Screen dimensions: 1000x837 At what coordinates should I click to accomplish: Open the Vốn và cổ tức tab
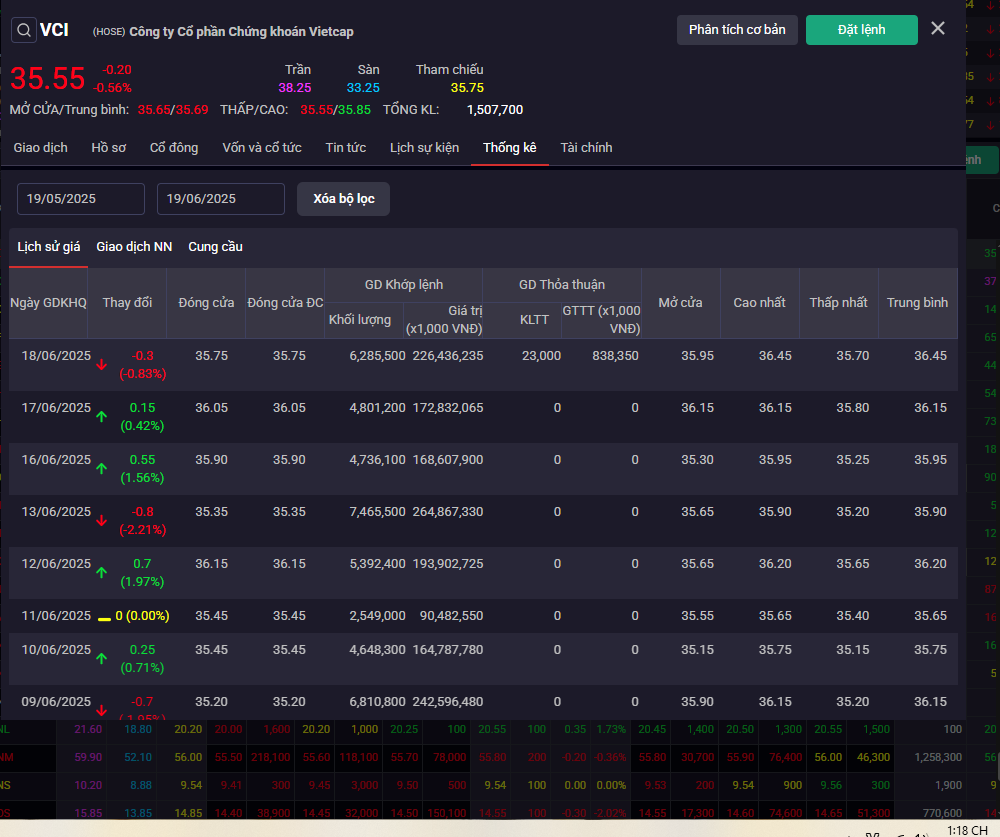coord(262,147)
